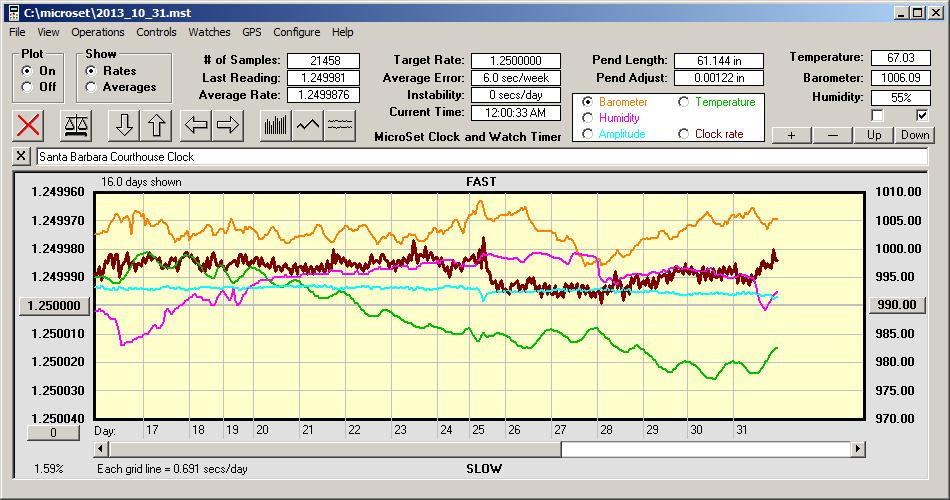
Task: Open the Configure menu
Action: [296, 32]
